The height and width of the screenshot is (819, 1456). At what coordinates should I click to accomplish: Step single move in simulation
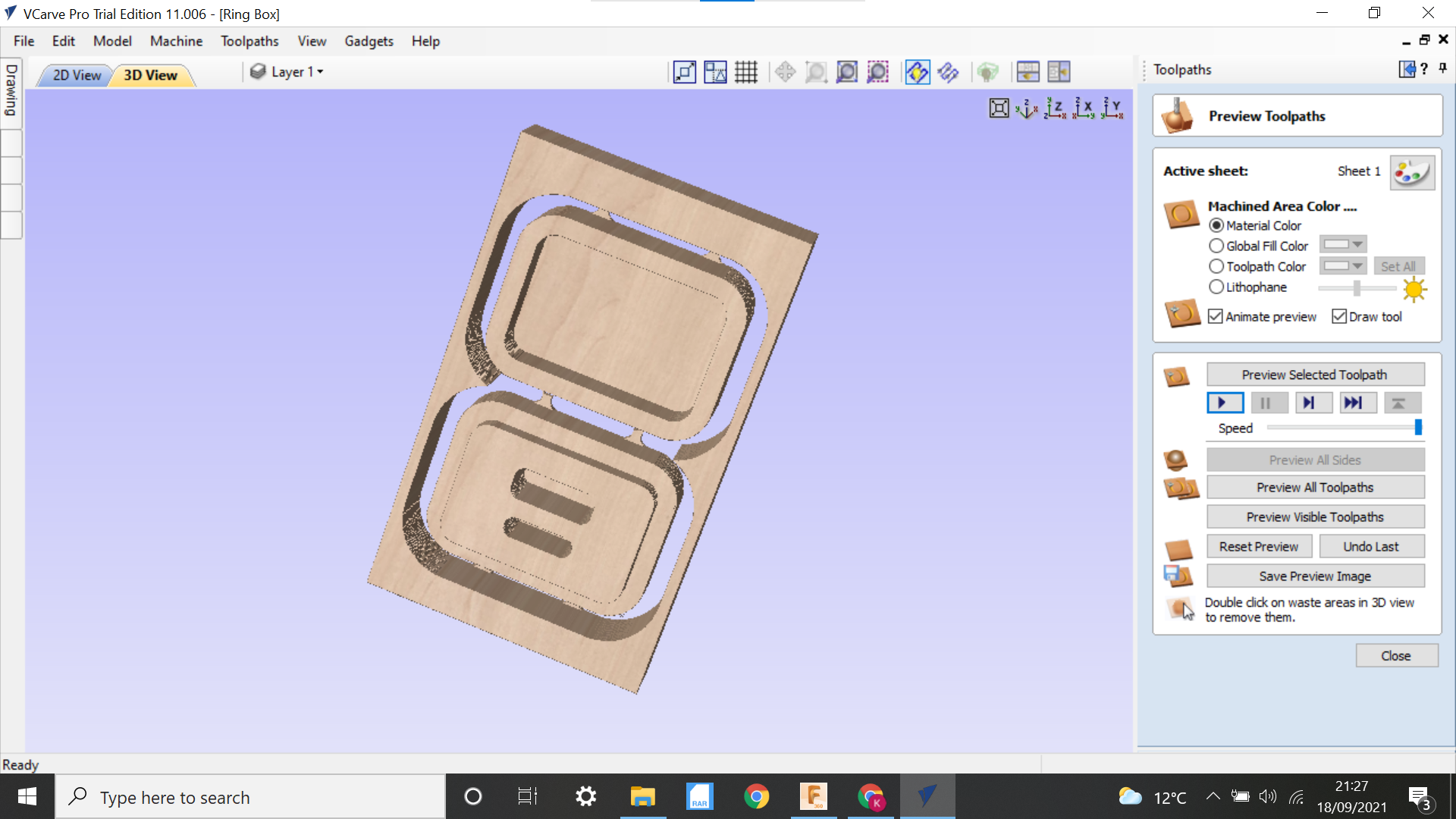point(1313,403)
